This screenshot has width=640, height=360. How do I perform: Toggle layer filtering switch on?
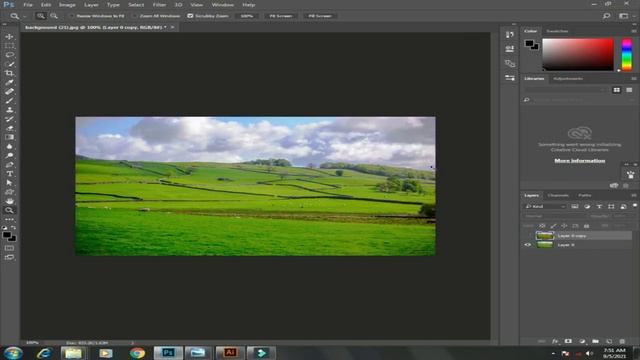[x=635, y=206]
